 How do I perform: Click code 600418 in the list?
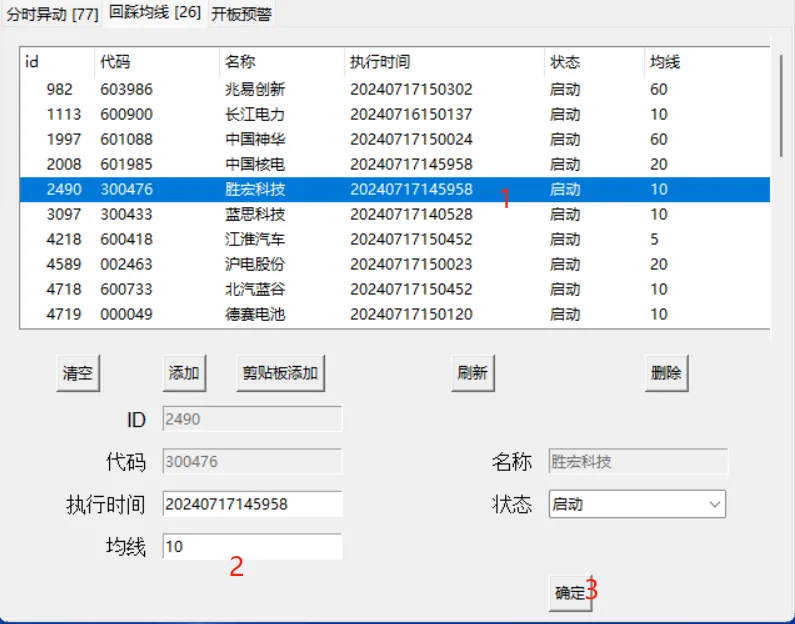click(x=126, y=239)
